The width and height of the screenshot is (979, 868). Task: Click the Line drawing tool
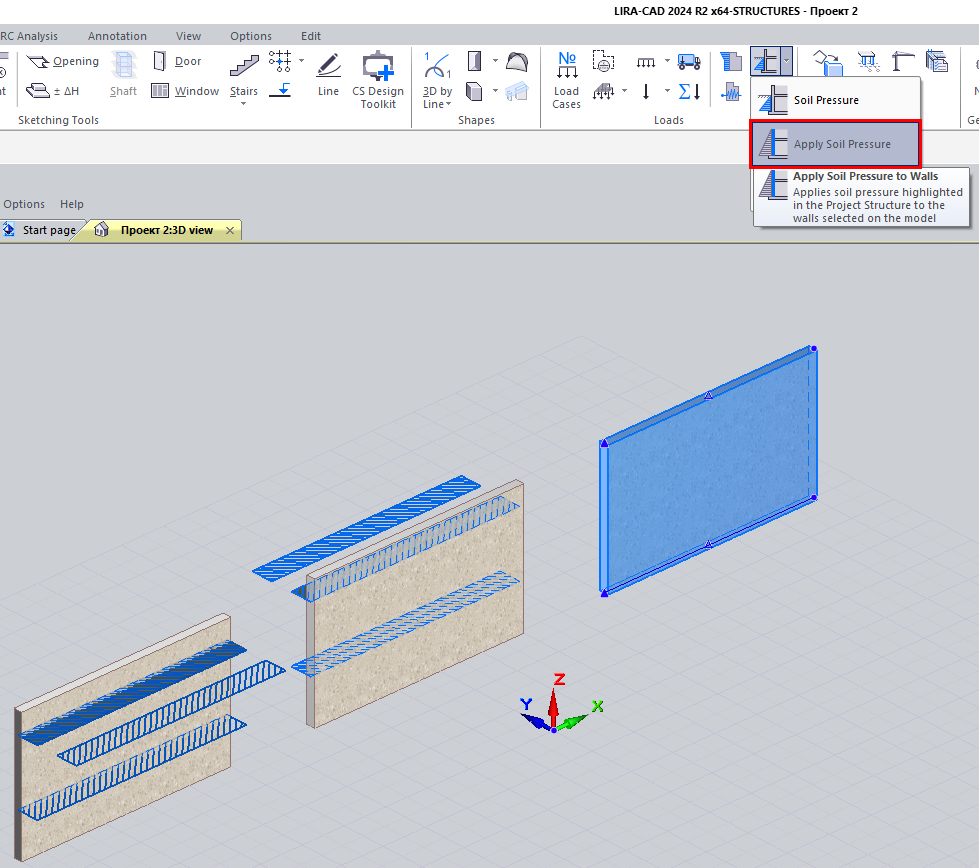click(x=328, y=75)
